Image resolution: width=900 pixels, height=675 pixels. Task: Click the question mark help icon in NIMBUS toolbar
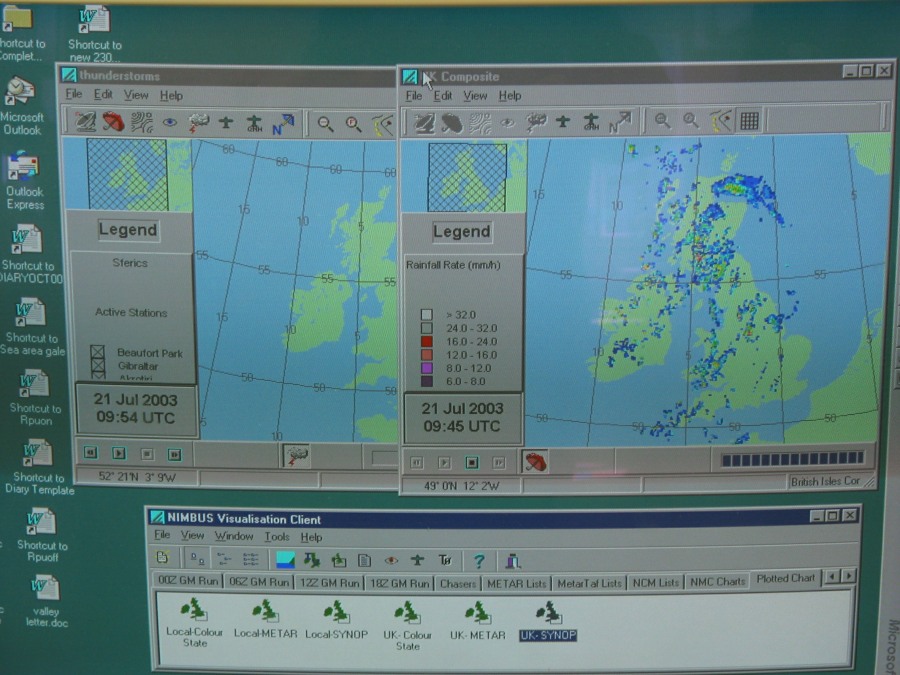tap(479, 560)
